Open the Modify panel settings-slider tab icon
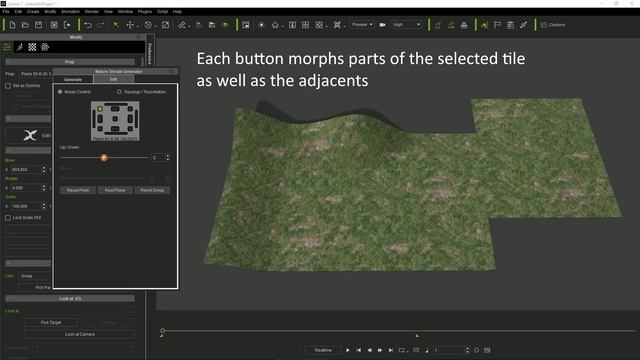Image resolution: width=640 pixels, height=360 pixels. point(7,47)
